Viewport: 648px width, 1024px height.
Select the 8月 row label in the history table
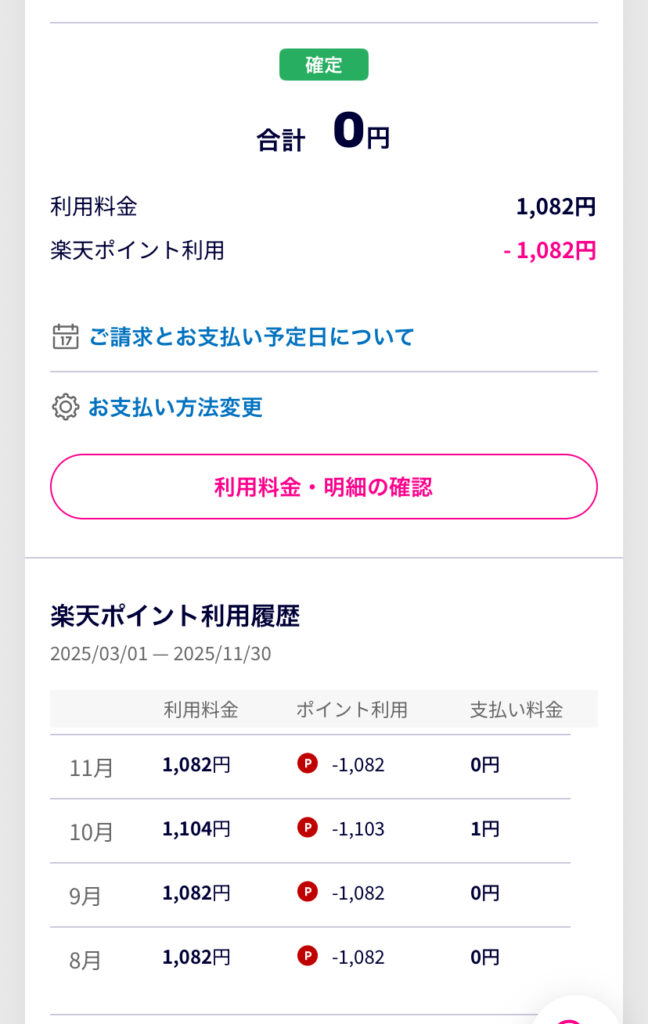coord(86,960)
